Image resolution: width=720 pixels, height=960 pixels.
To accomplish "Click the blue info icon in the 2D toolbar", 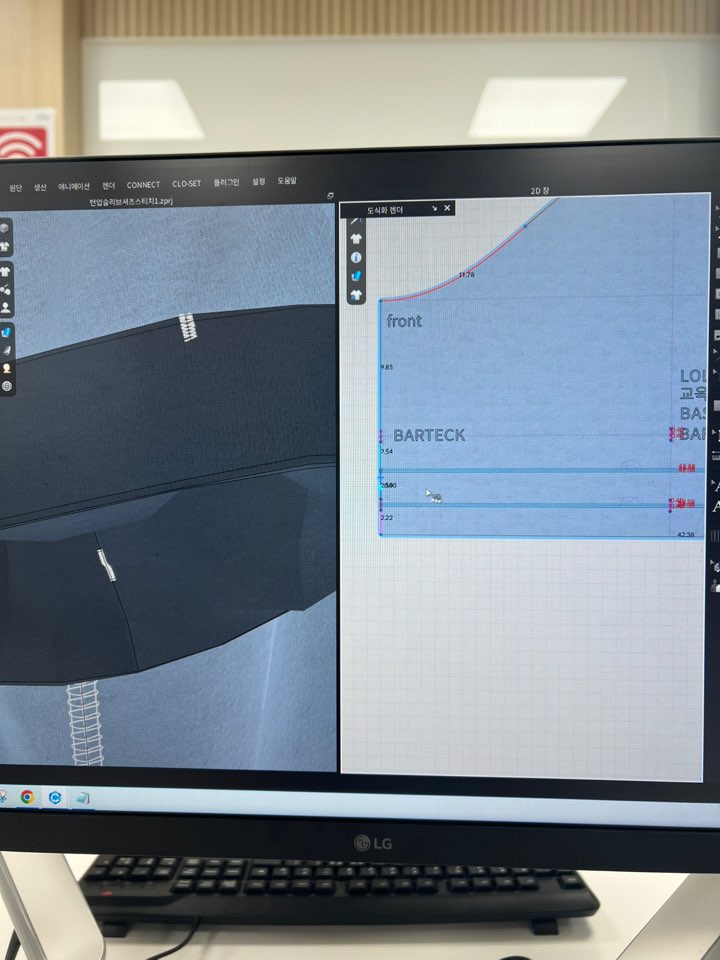I will point(357,257).
